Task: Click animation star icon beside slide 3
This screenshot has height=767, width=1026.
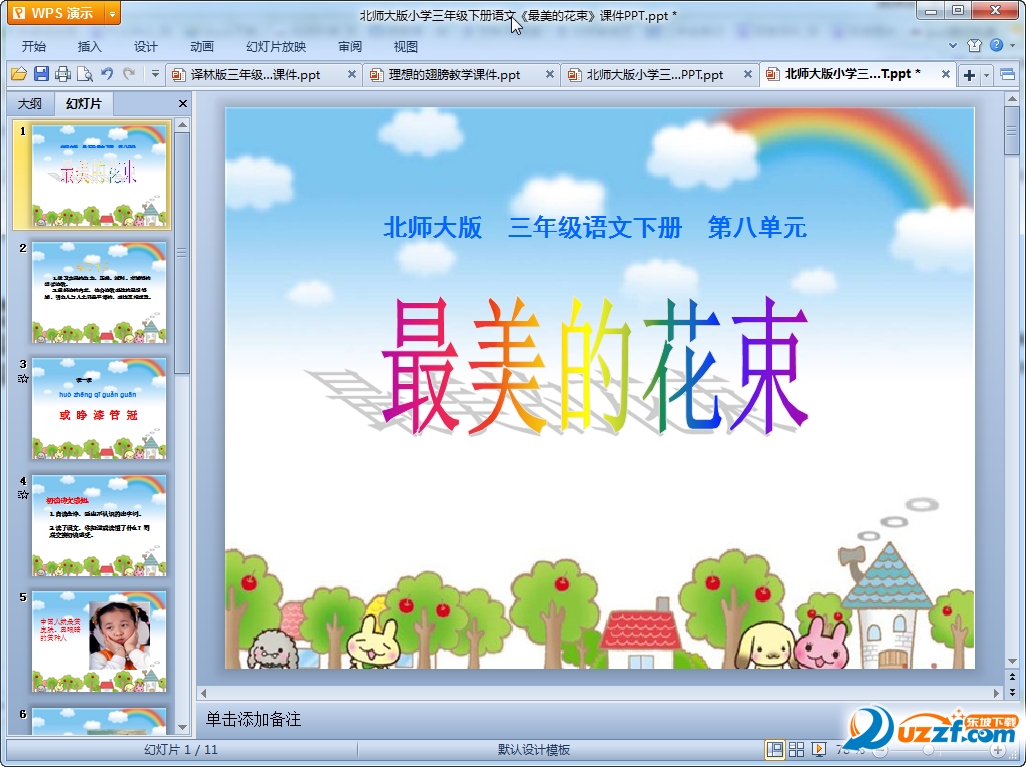Action: coord(23,378)
